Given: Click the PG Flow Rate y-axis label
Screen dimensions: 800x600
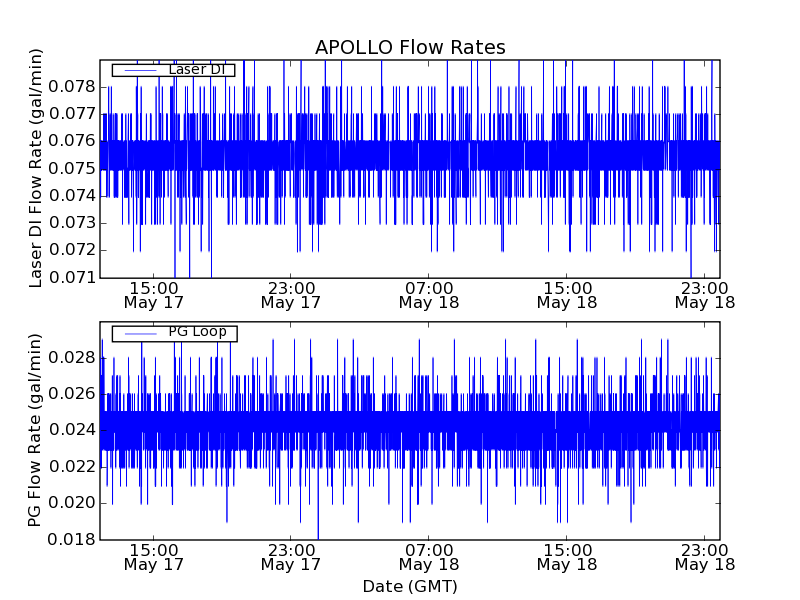Looking at the screenshot, I should 36,432.
